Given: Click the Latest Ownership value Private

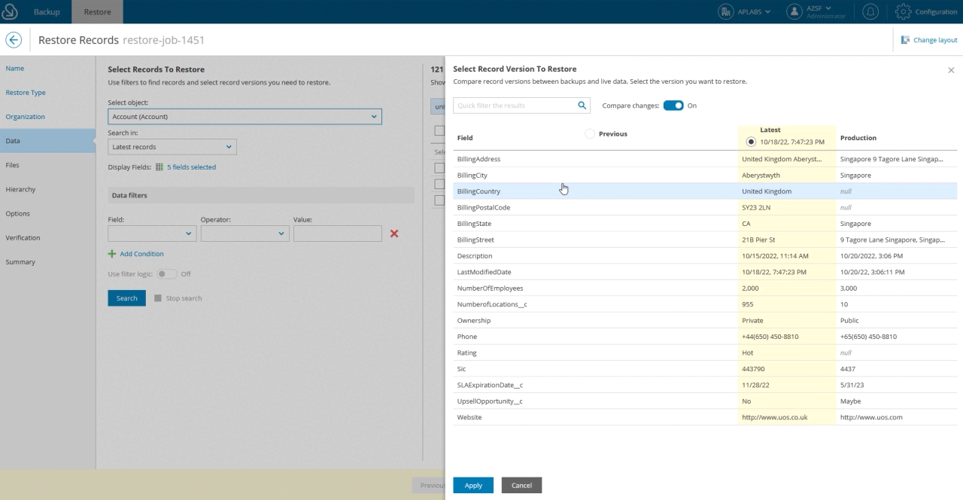Looking at the screenshot, I should coord(752,321).
